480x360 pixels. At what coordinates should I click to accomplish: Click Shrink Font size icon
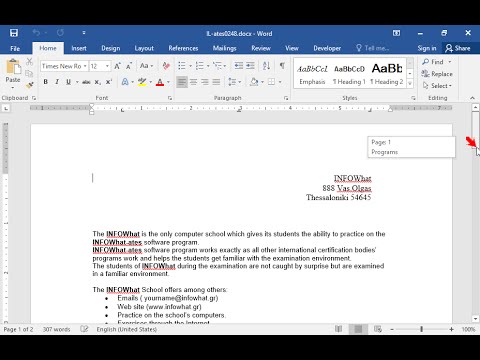point(129,66)
